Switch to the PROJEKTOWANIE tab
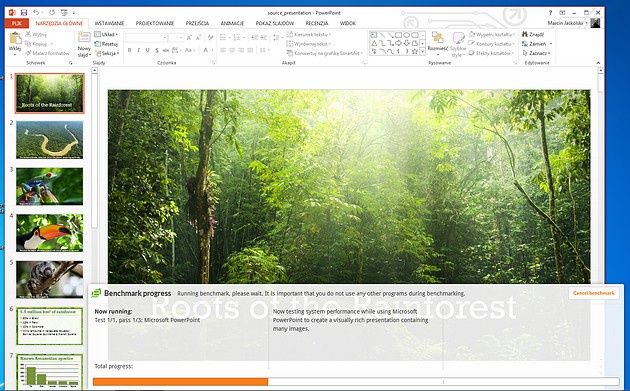Image resolution: width=630 pixels, height=391 pixels. pyautogui.click(x=155, y=23)
